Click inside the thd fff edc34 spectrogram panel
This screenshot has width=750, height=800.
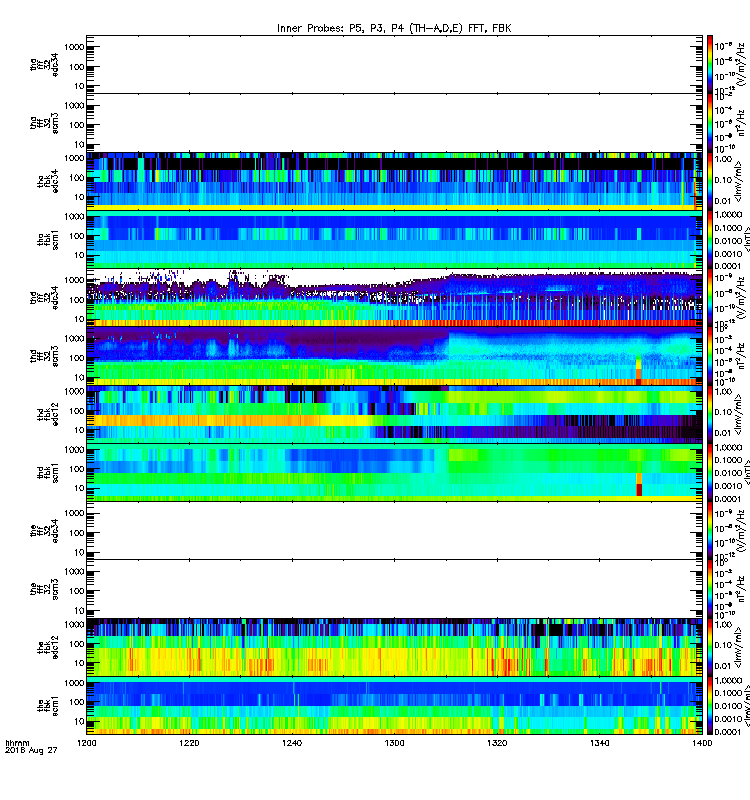pos(394,297)
